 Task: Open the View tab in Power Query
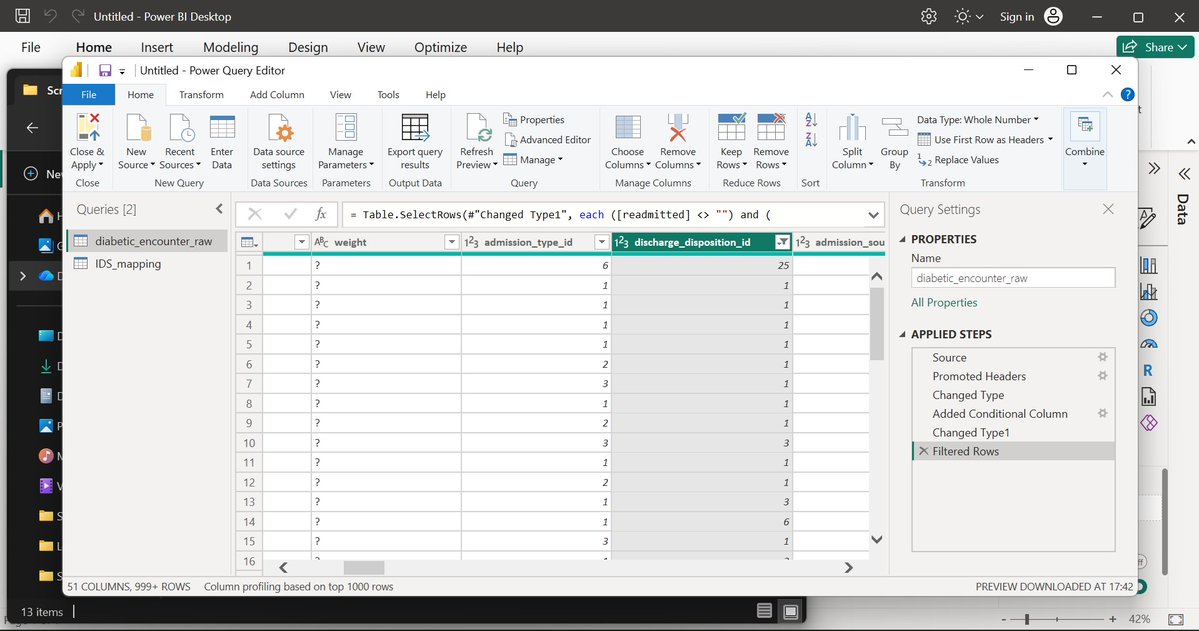click(340, 95)
